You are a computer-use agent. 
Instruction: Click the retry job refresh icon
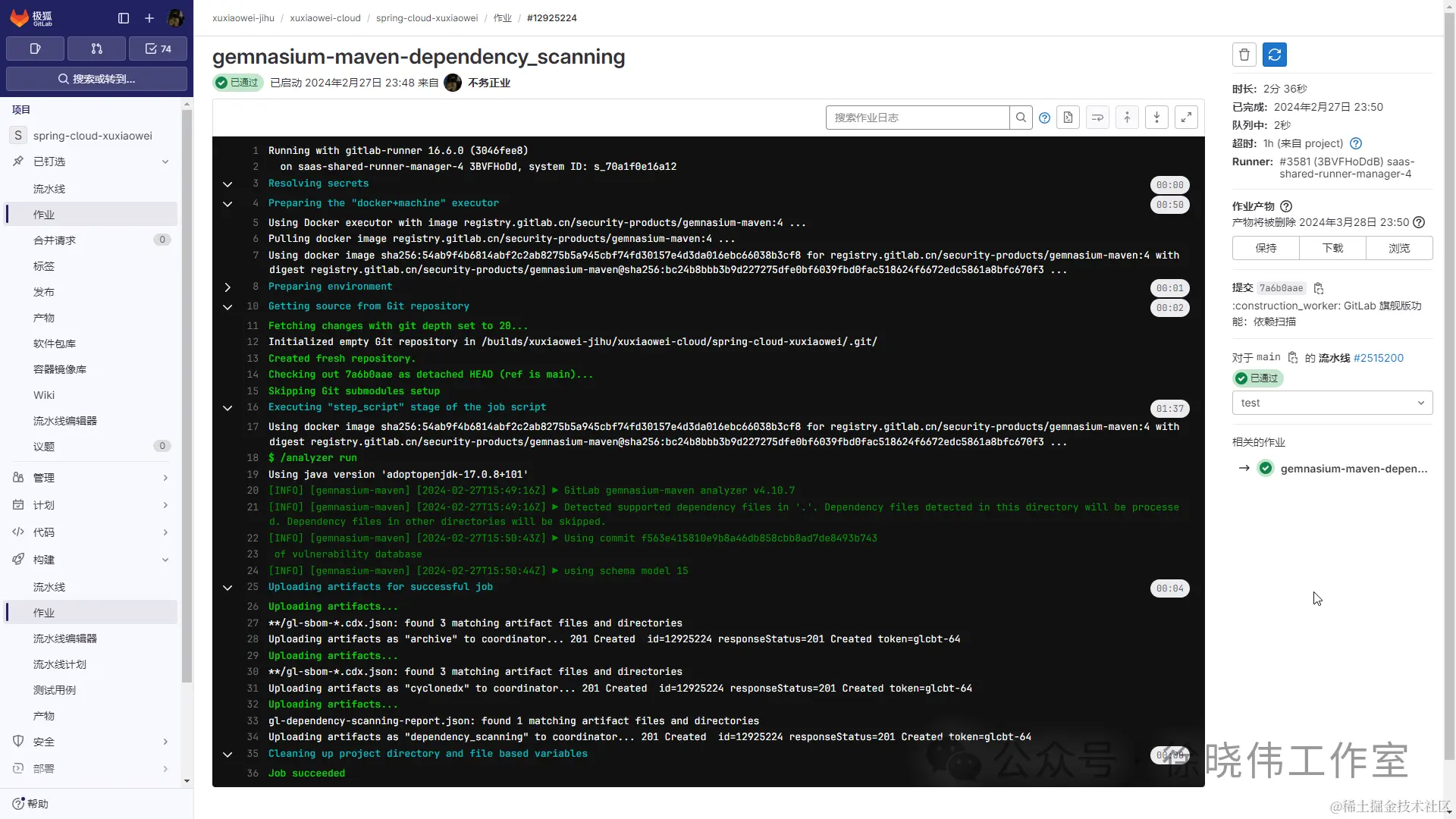point(1274,55)
